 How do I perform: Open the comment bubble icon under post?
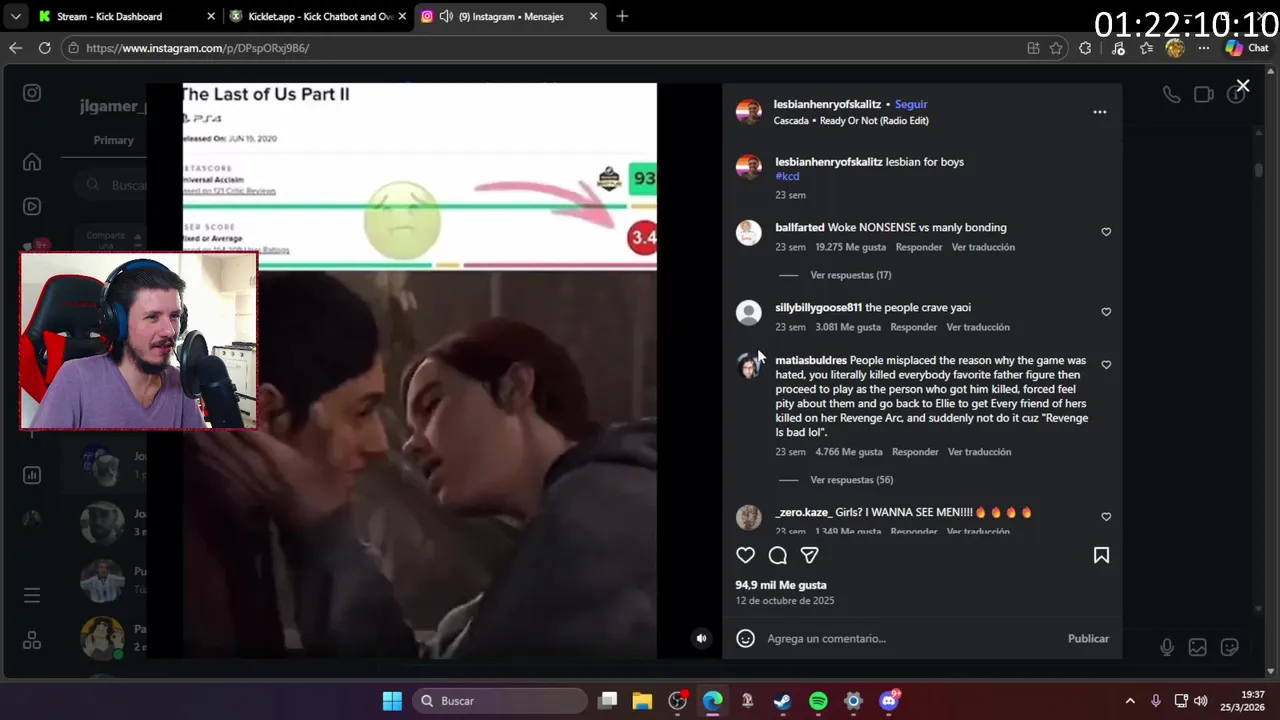click(x=778, y=555)
